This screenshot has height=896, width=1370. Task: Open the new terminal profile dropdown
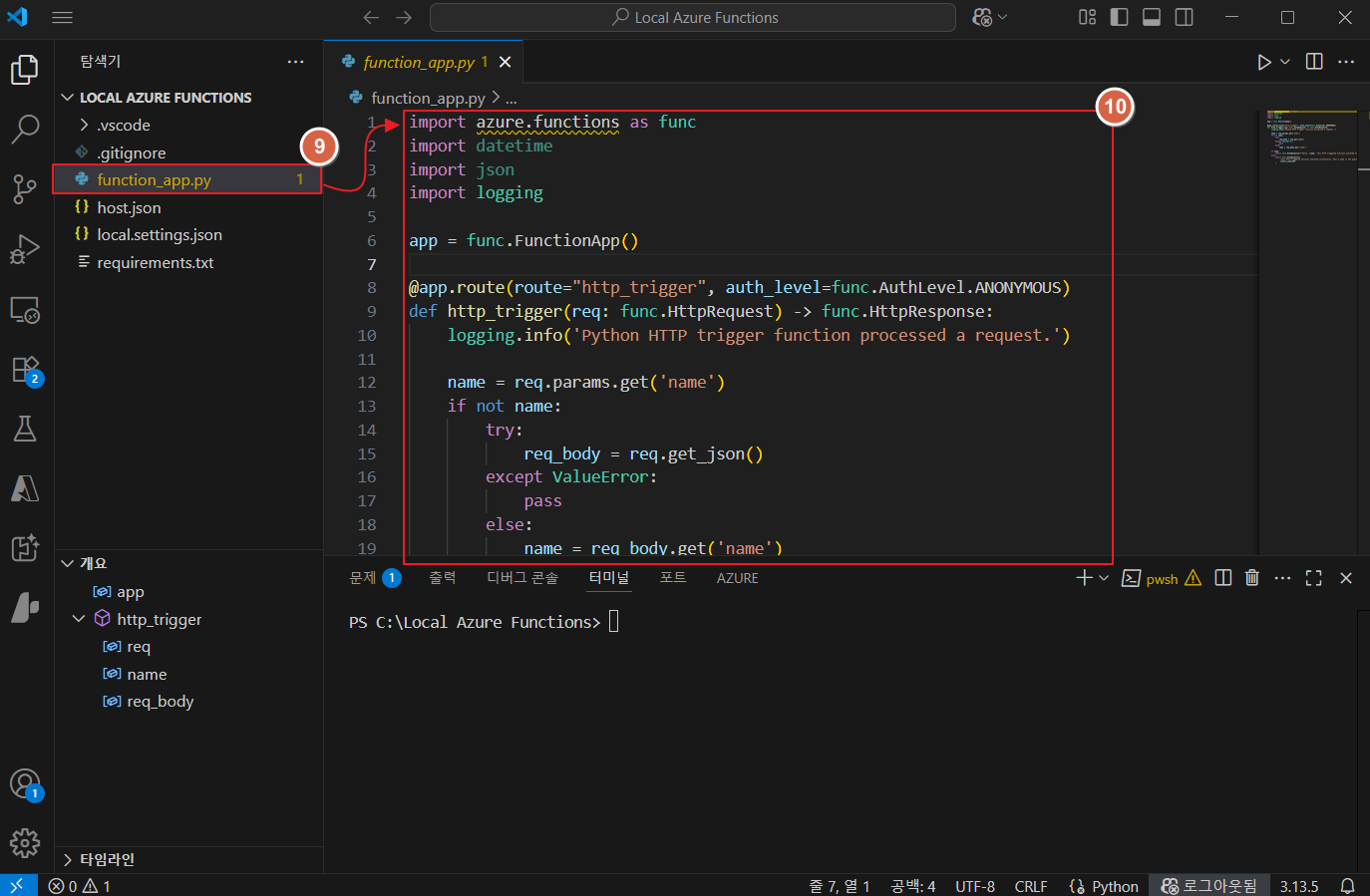point(1104,578)
